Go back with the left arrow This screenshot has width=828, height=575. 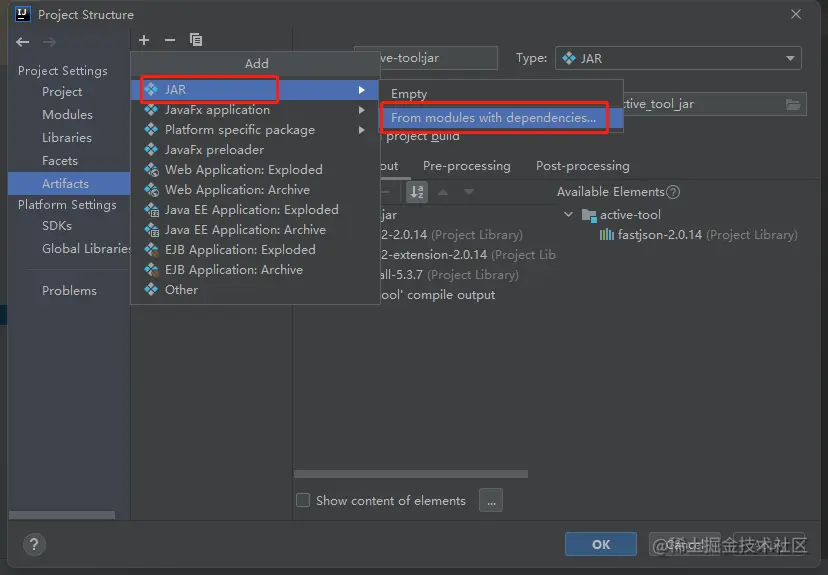(x=23, y=42)
